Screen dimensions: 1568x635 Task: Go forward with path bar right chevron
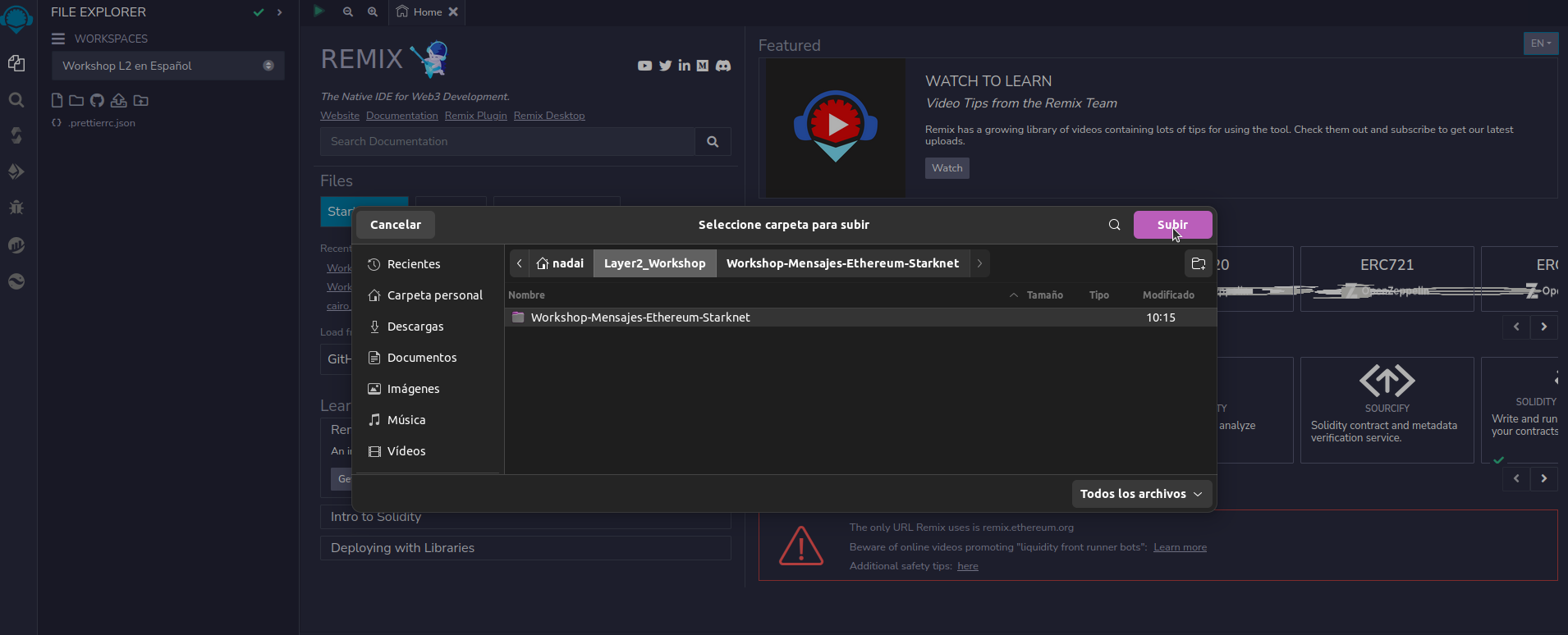(x=979, y=263)
